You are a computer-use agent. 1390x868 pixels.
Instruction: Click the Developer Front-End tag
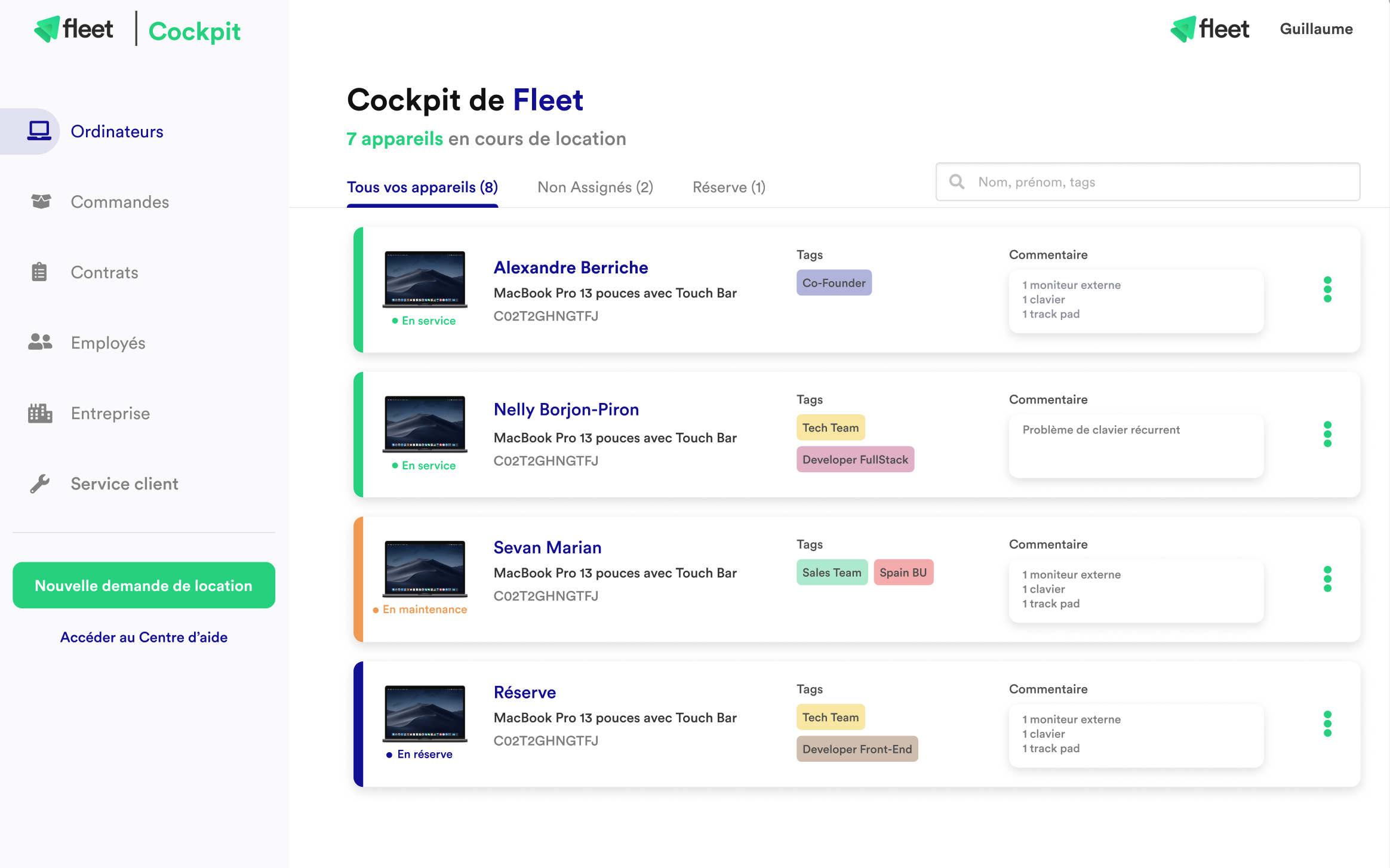(857, 749)
